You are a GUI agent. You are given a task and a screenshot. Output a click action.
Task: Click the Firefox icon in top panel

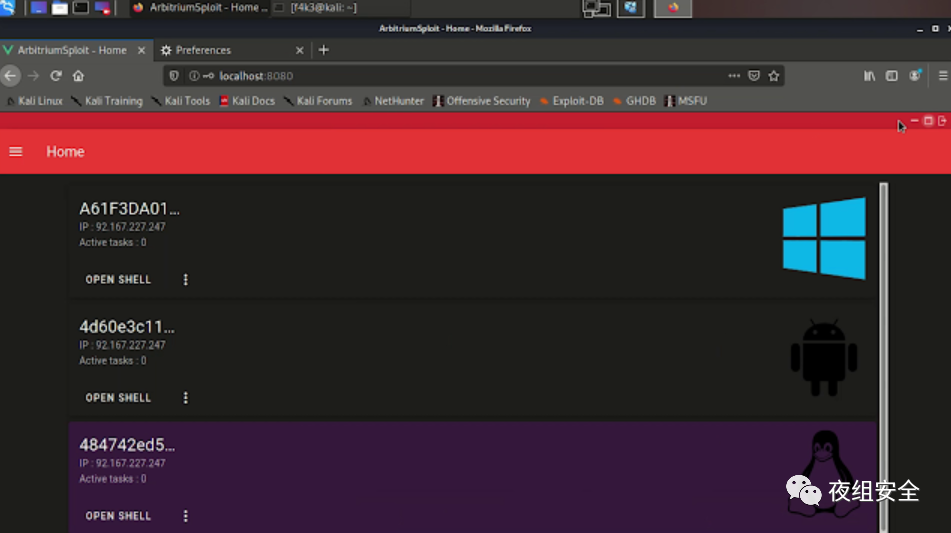coord(673,8)
